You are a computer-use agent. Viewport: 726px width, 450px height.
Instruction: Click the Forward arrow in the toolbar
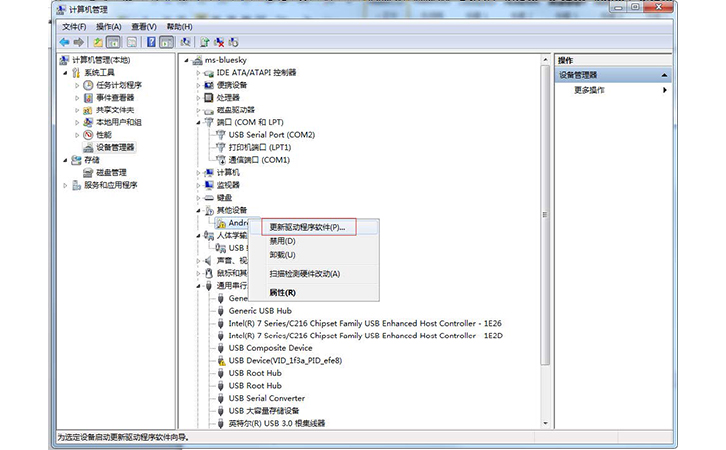point(79,43)
